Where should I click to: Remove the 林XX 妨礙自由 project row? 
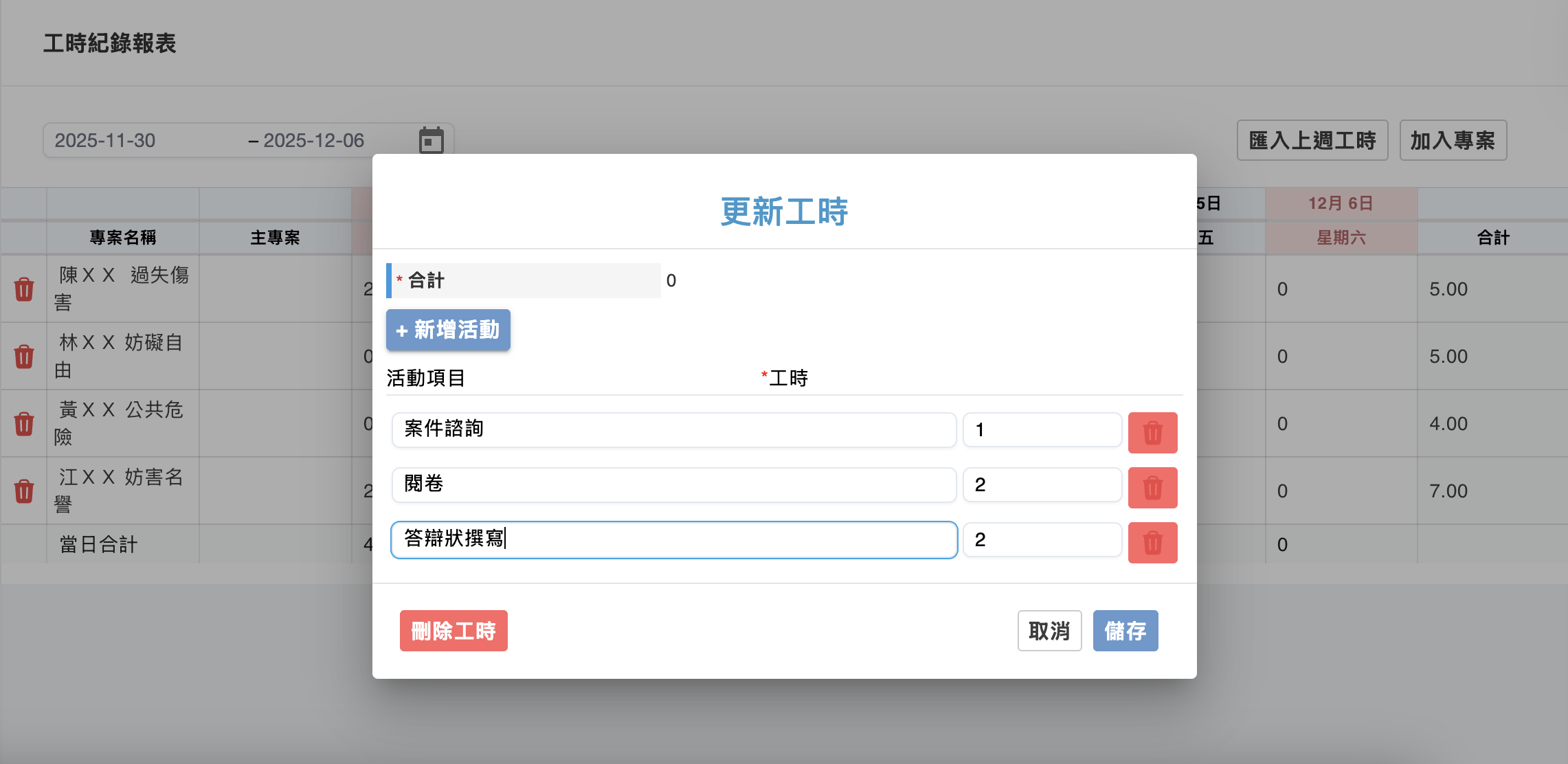coord(24,357)
